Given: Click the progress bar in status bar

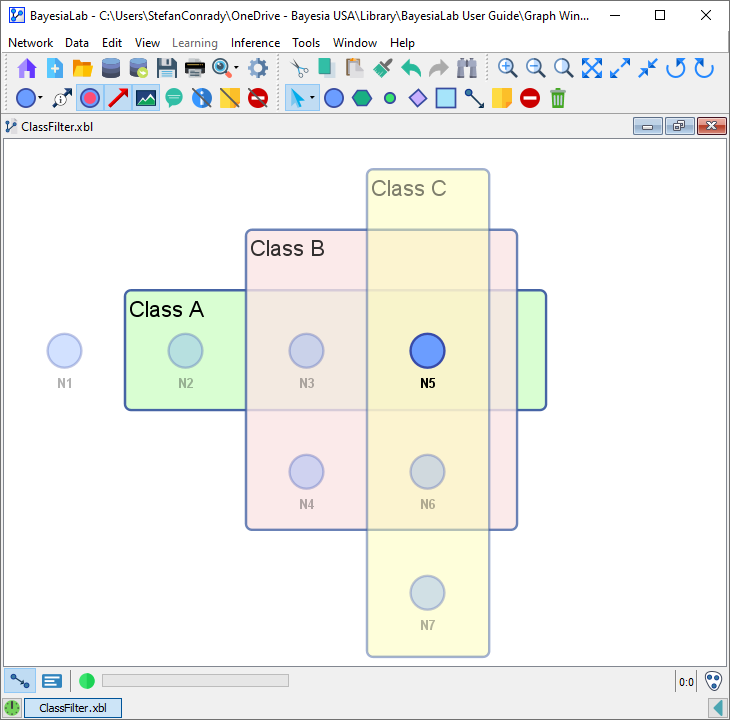Looking at the screenshot, I should [195, 681].
